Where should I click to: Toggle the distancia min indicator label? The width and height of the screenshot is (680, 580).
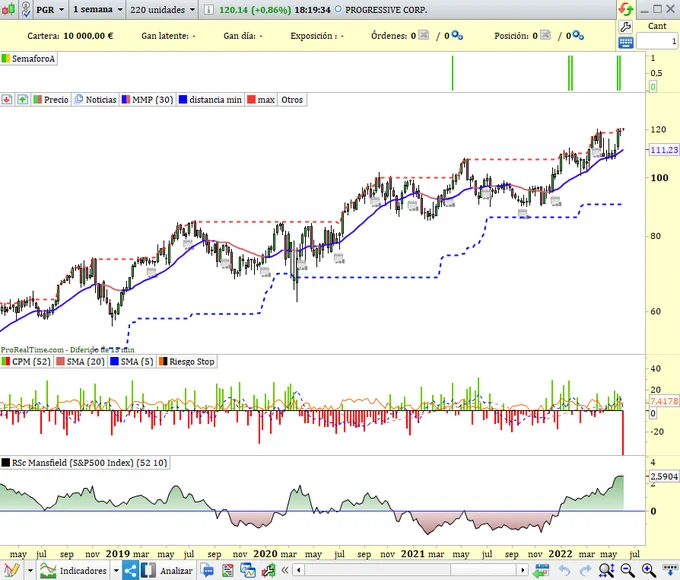pos(210,100)
